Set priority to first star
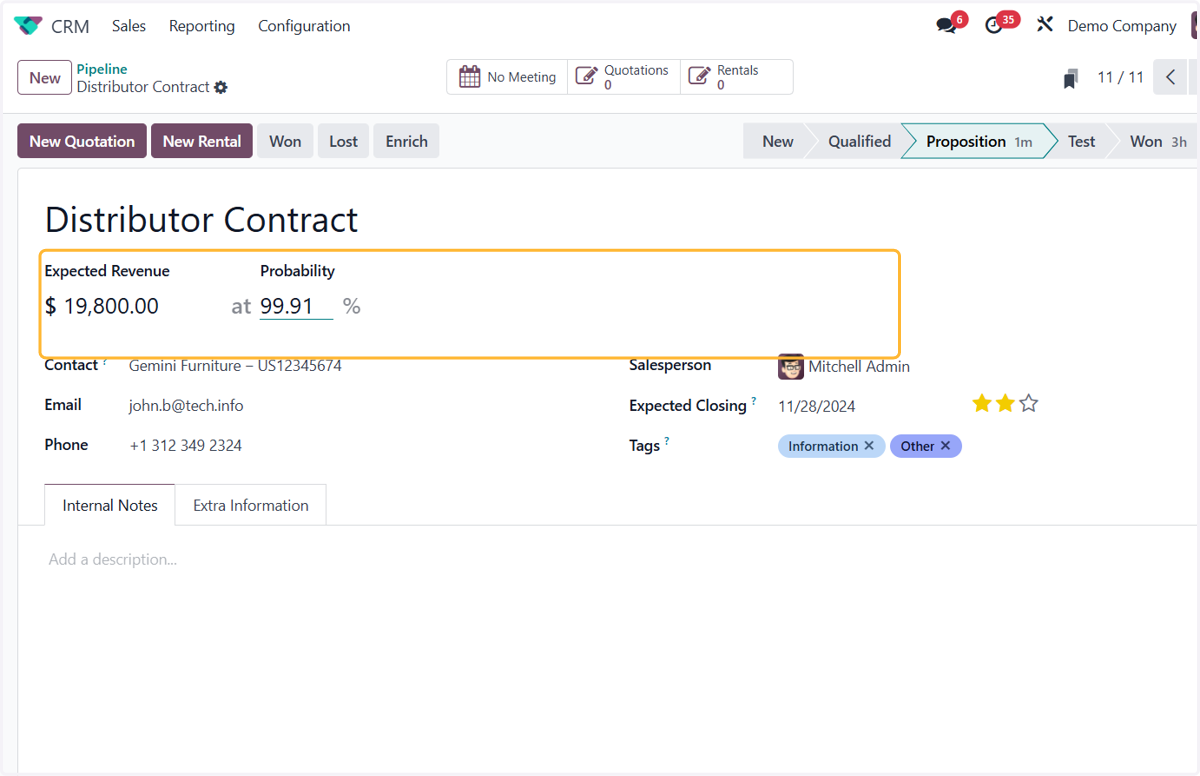Screen dimensions: 1200x776 coord(982,403)
